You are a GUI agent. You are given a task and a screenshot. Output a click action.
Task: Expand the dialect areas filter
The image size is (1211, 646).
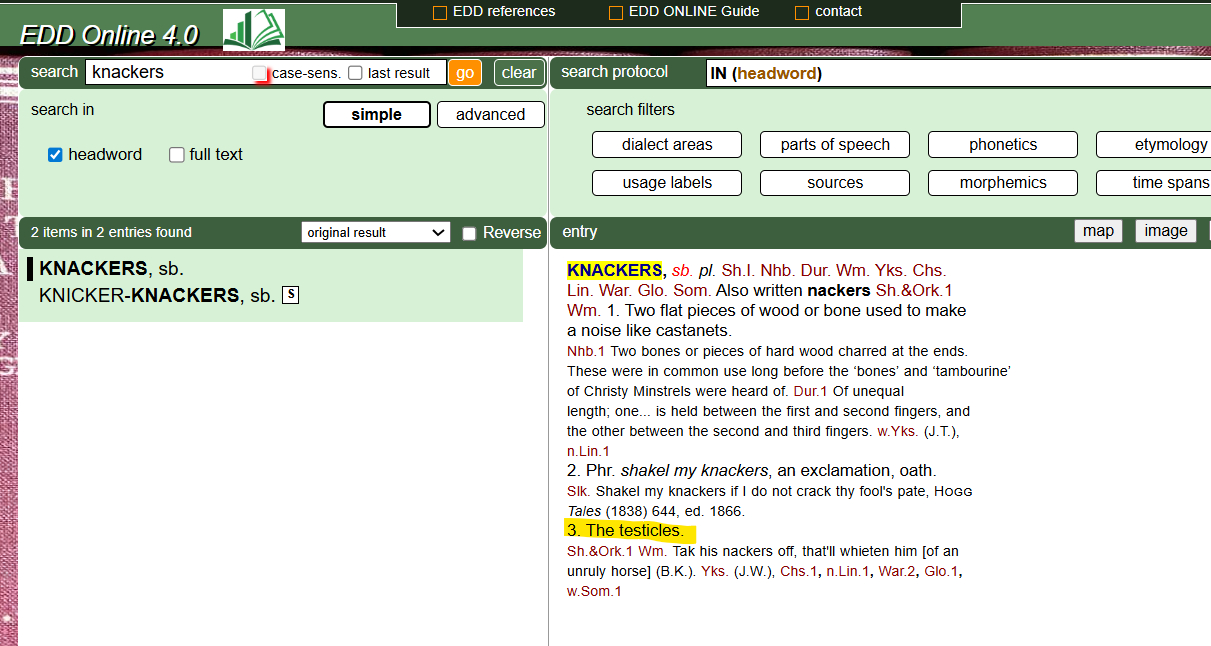(666, 145)
